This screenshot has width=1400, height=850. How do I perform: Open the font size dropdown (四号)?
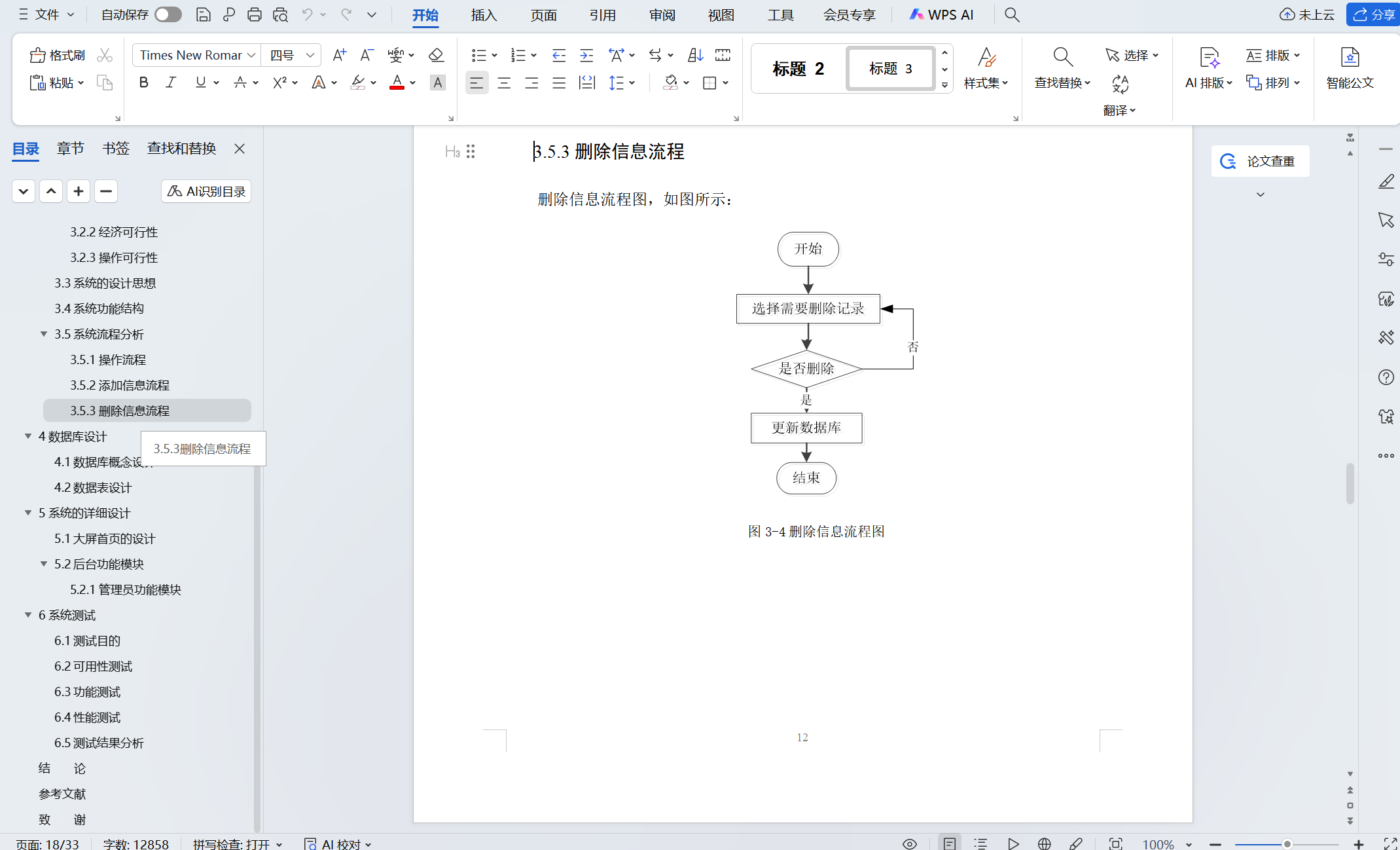(310, 56)
